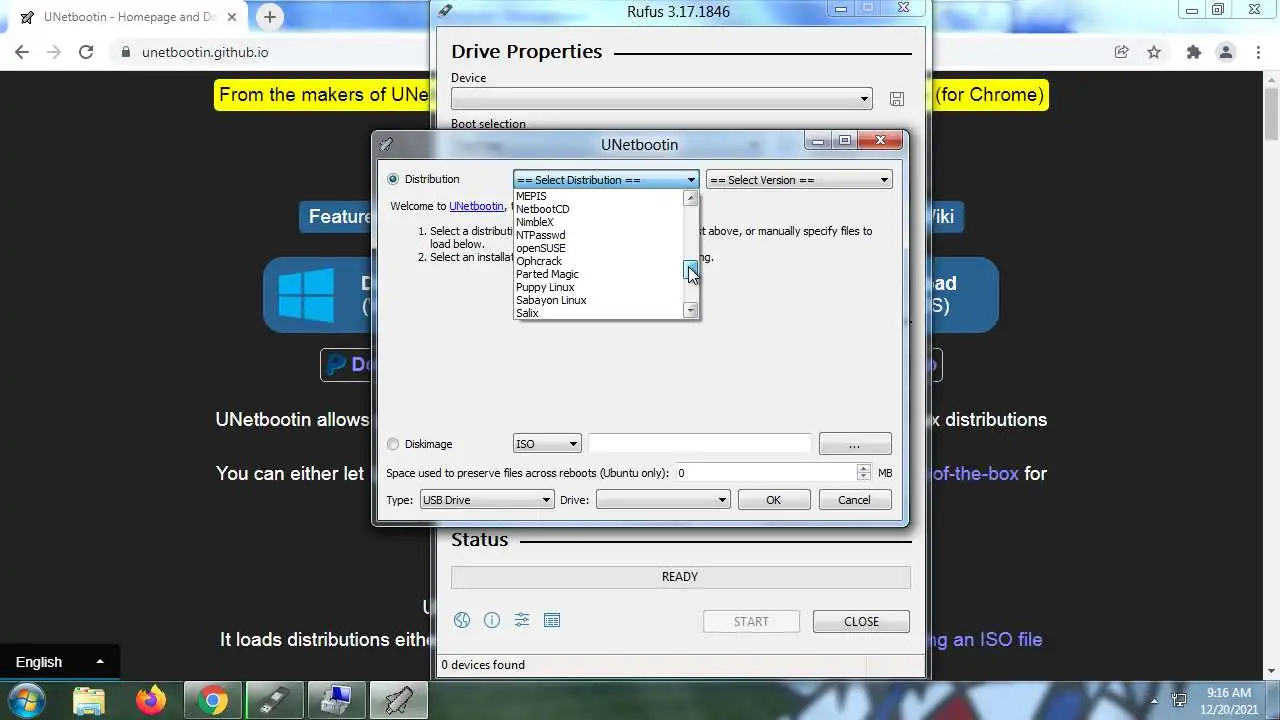Click disk image file path field

[x=700, y=444]
